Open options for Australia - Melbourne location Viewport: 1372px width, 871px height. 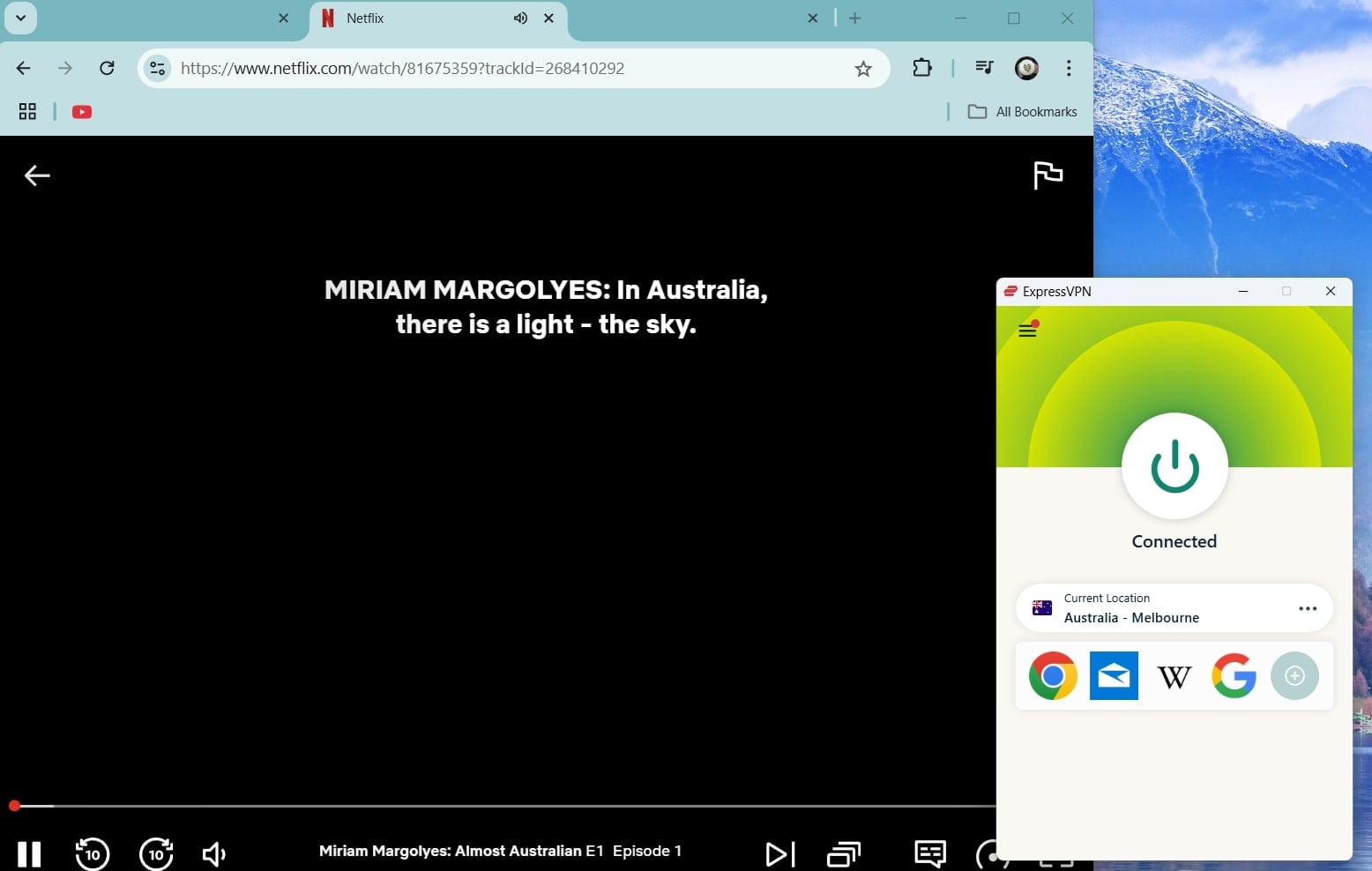coord(1308,608)
